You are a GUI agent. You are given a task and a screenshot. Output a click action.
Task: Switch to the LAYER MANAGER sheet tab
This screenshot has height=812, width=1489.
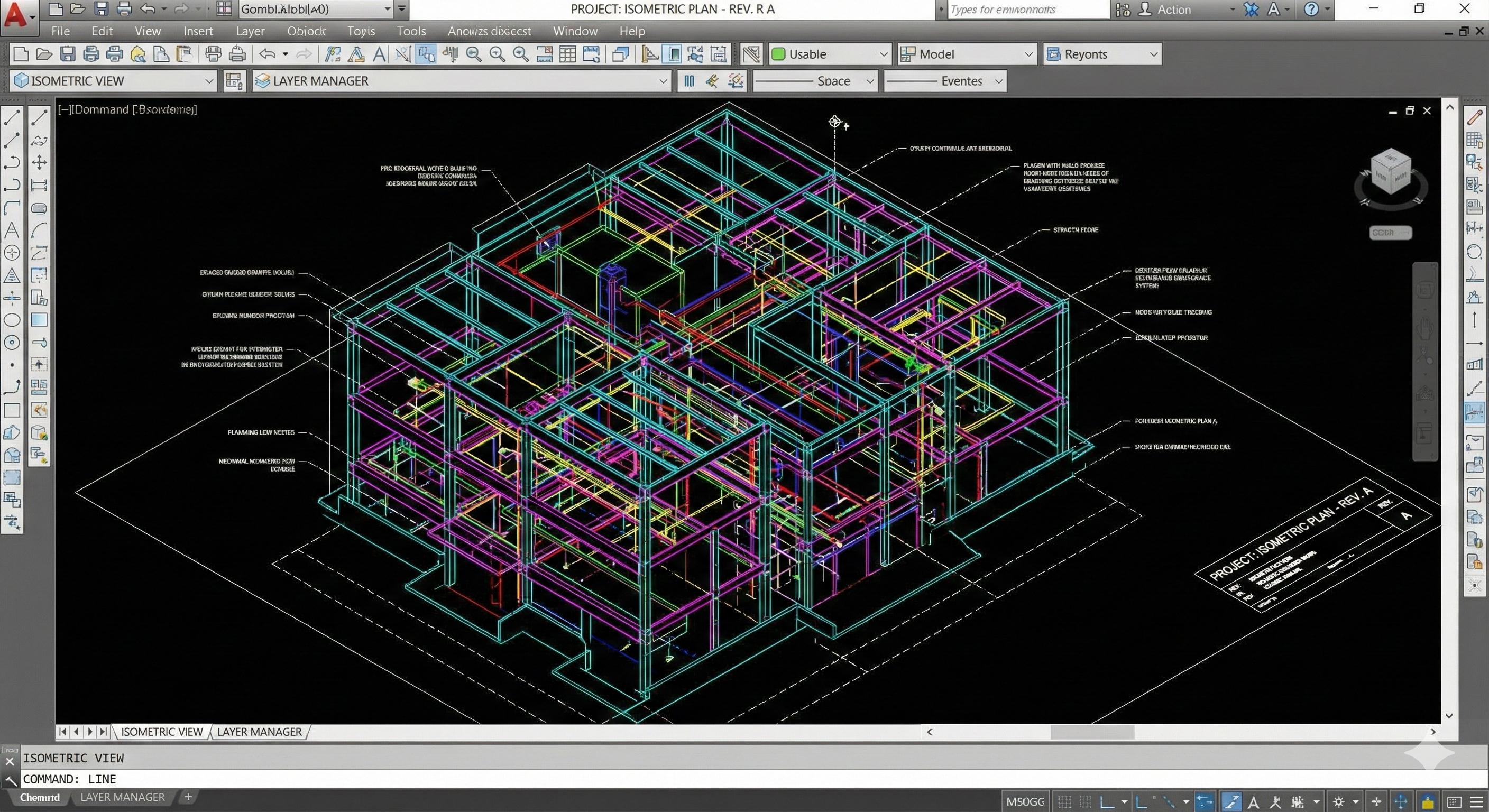click(x=260, y=732)
